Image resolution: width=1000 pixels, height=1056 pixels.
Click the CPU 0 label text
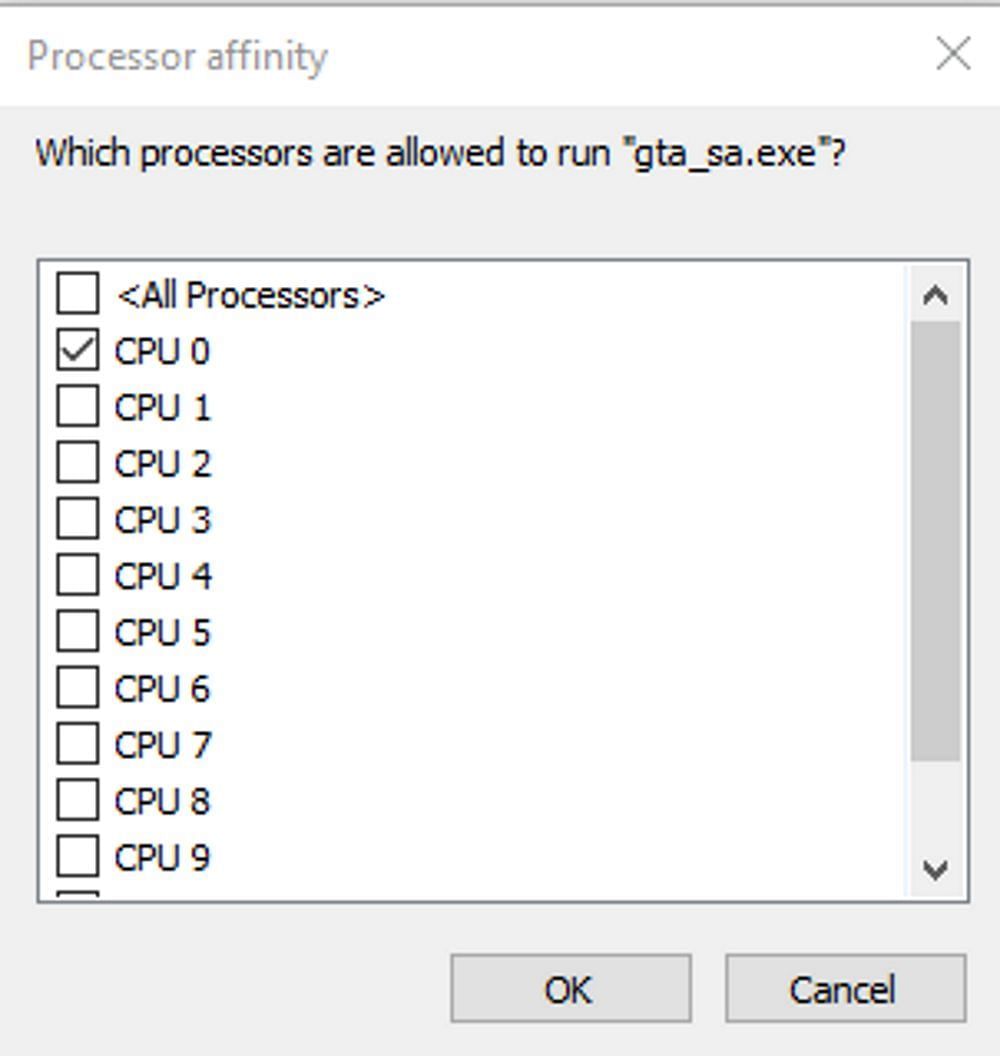[162, 351]
